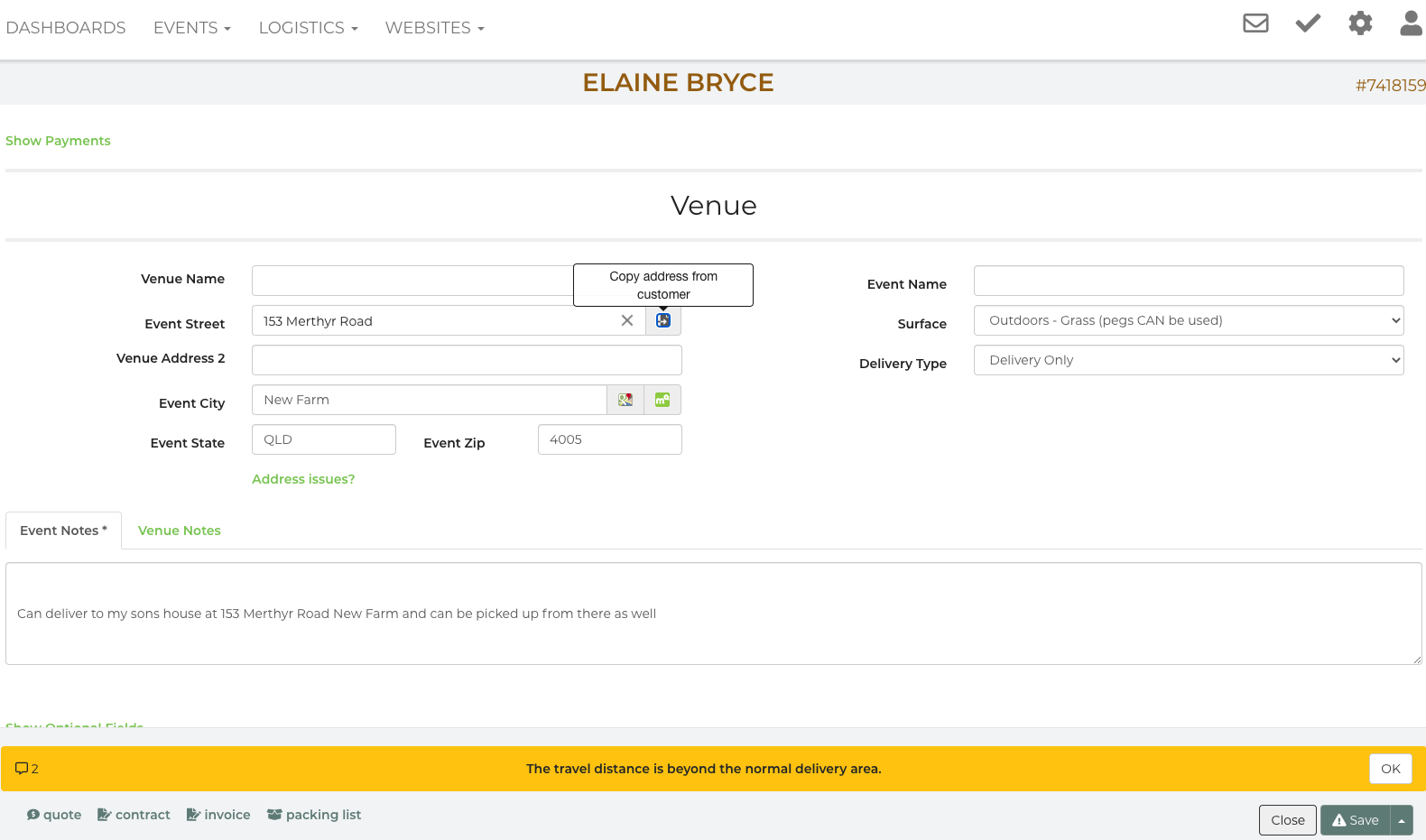Open the settings gear icon
Viewport: 1426px width, 840px height.
coord(1360,23)
